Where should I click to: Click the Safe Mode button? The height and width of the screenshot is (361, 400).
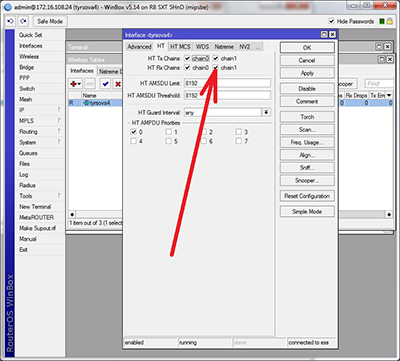coord(50,21)
